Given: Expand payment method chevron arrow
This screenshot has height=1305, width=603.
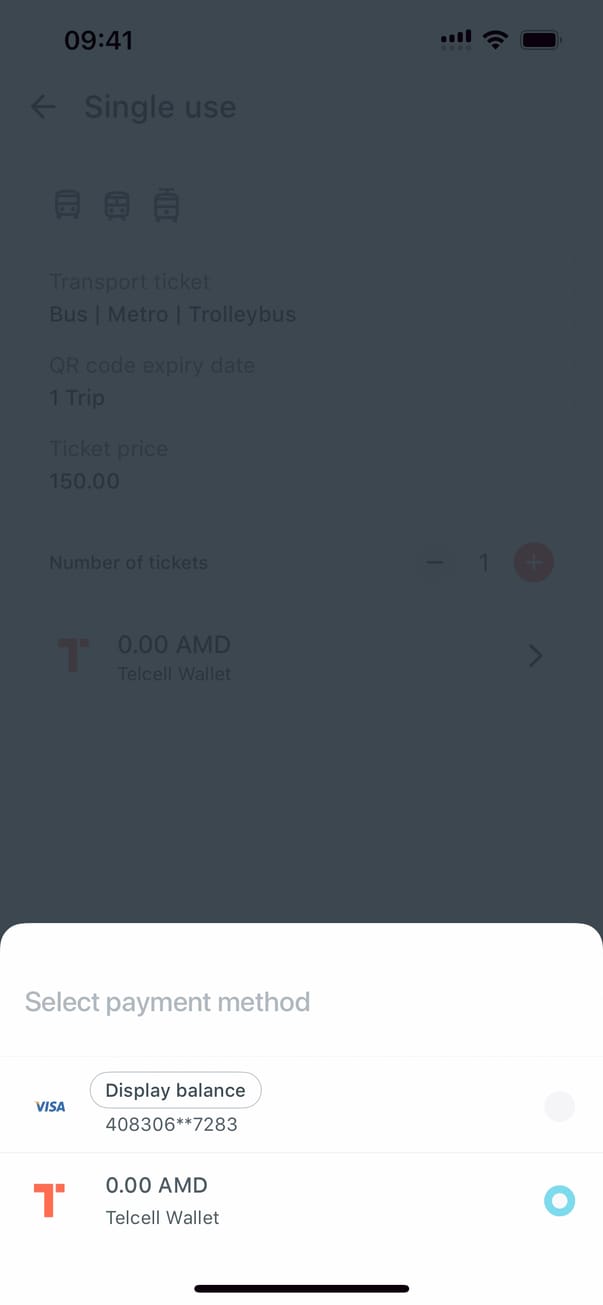Looking at the screenshot, I should click(x=535, y=656).
